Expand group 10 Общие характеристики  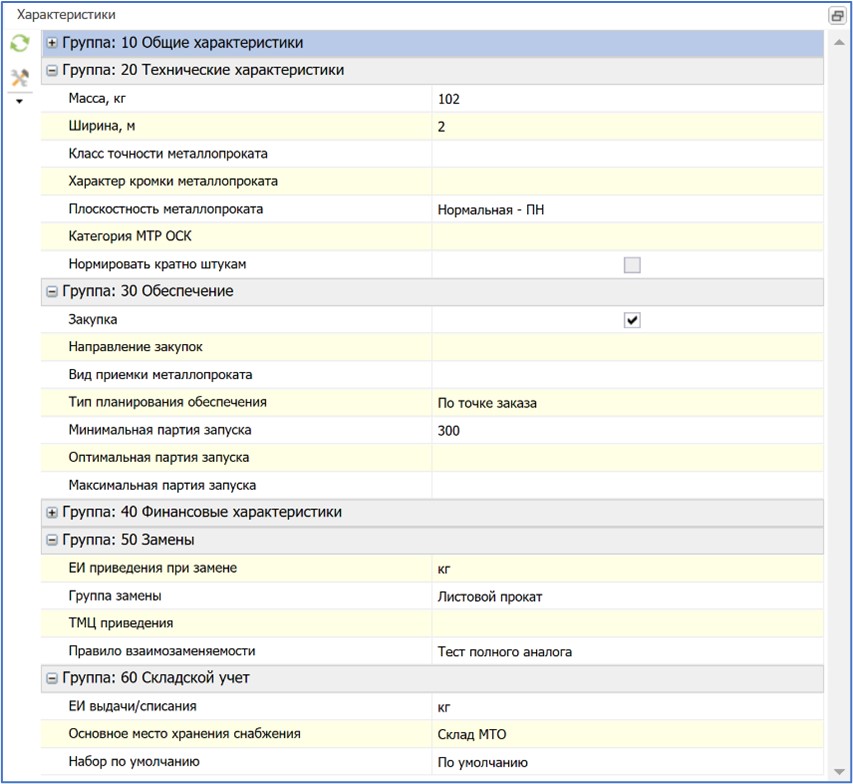pos(52,43)
